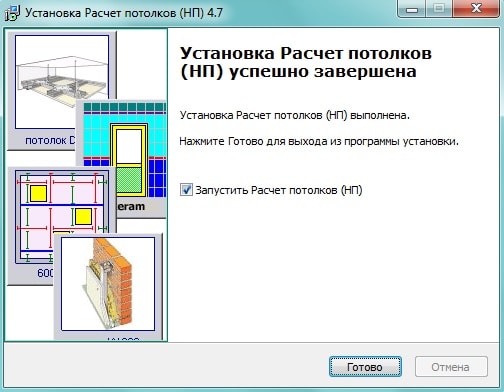Click the heading 'успешно завершена' text
Viewport: 504px width, 392px height.
tap(323, 72)
